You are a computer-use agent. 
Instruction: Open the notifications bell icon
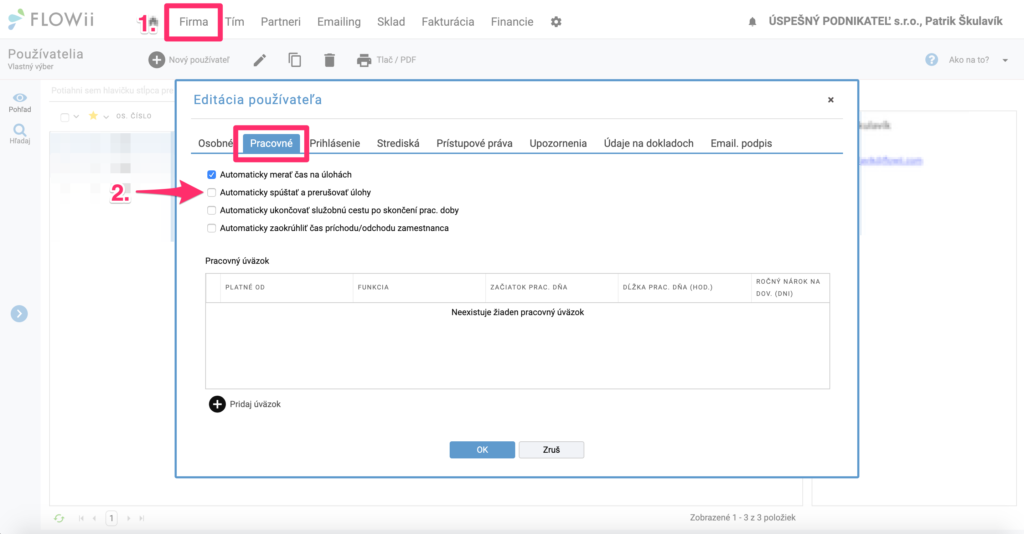click(x=752, y=22)
